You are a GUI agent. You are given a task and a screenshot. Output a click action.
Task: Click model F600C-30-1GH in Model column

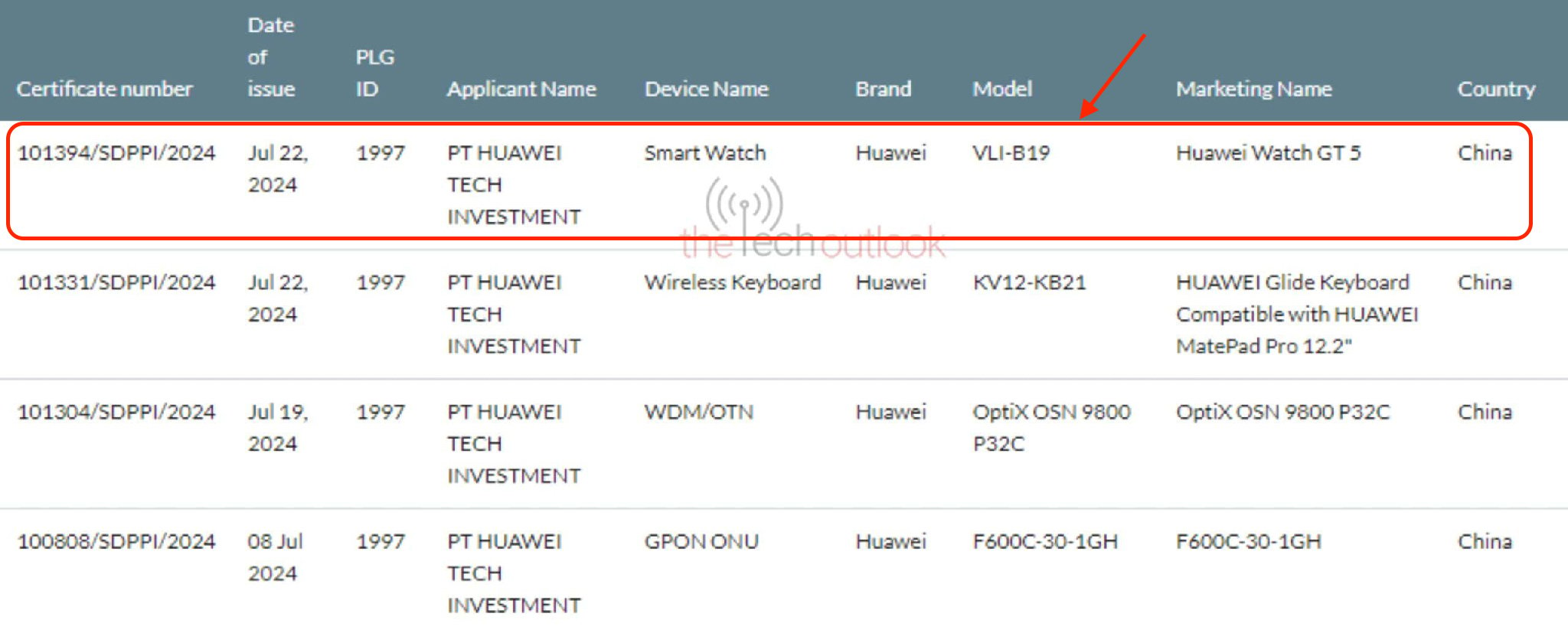click(1045, 541)
